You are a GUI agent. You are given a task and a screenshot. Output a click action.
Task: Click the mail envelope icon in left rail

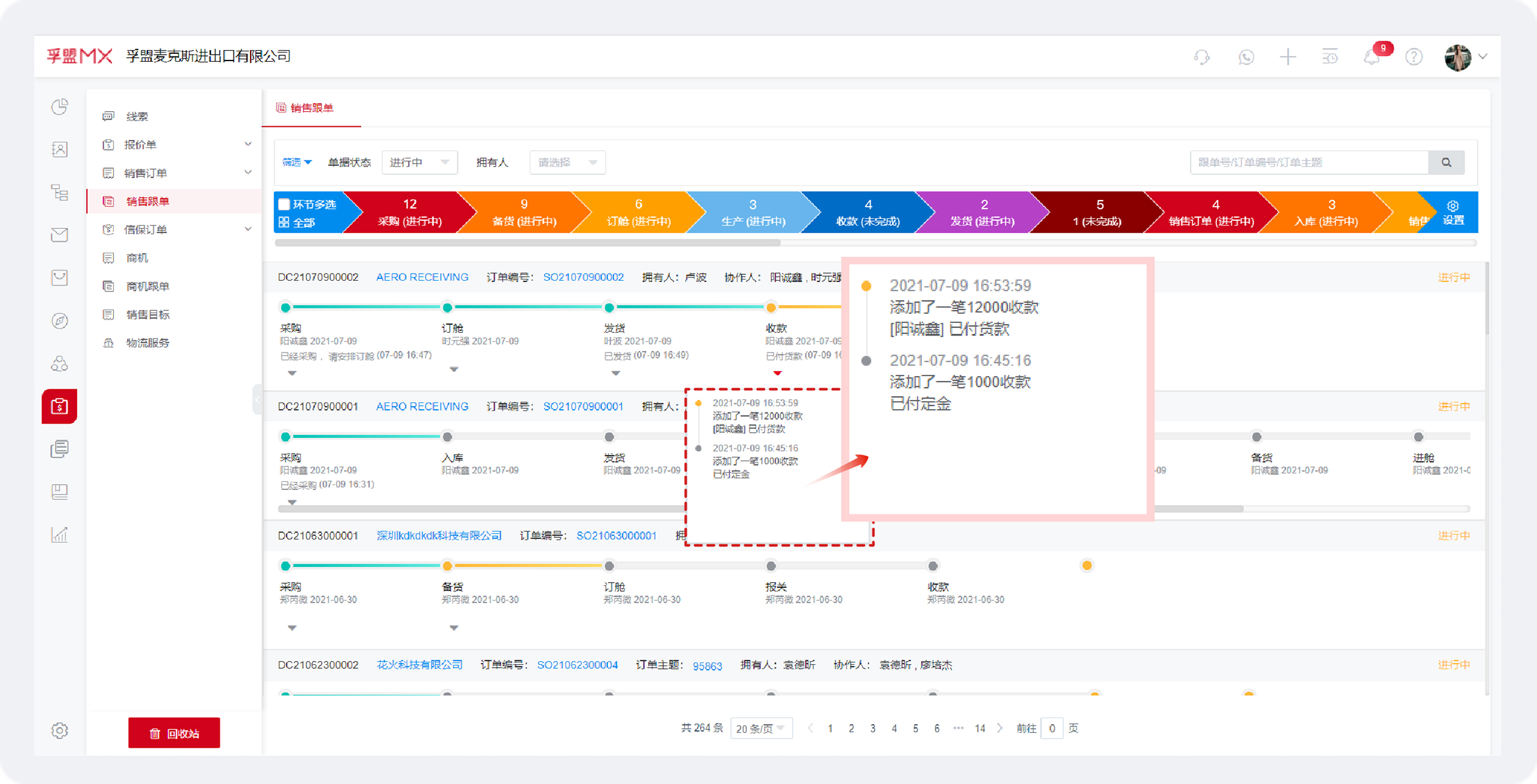(x=59, y=235)
